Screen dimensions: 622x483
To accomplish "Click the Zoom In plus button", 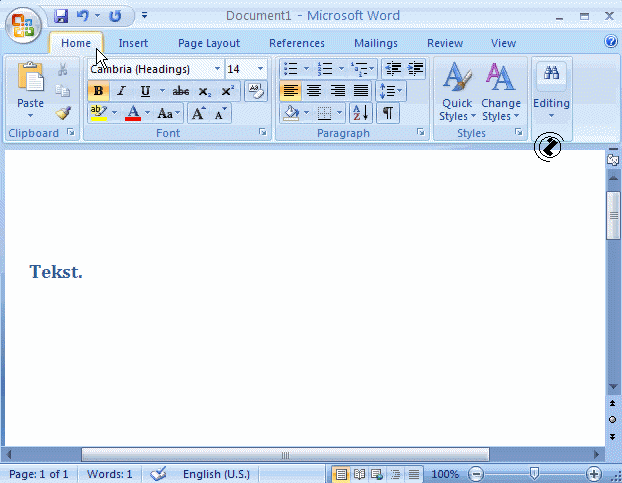I will point(594,474).
